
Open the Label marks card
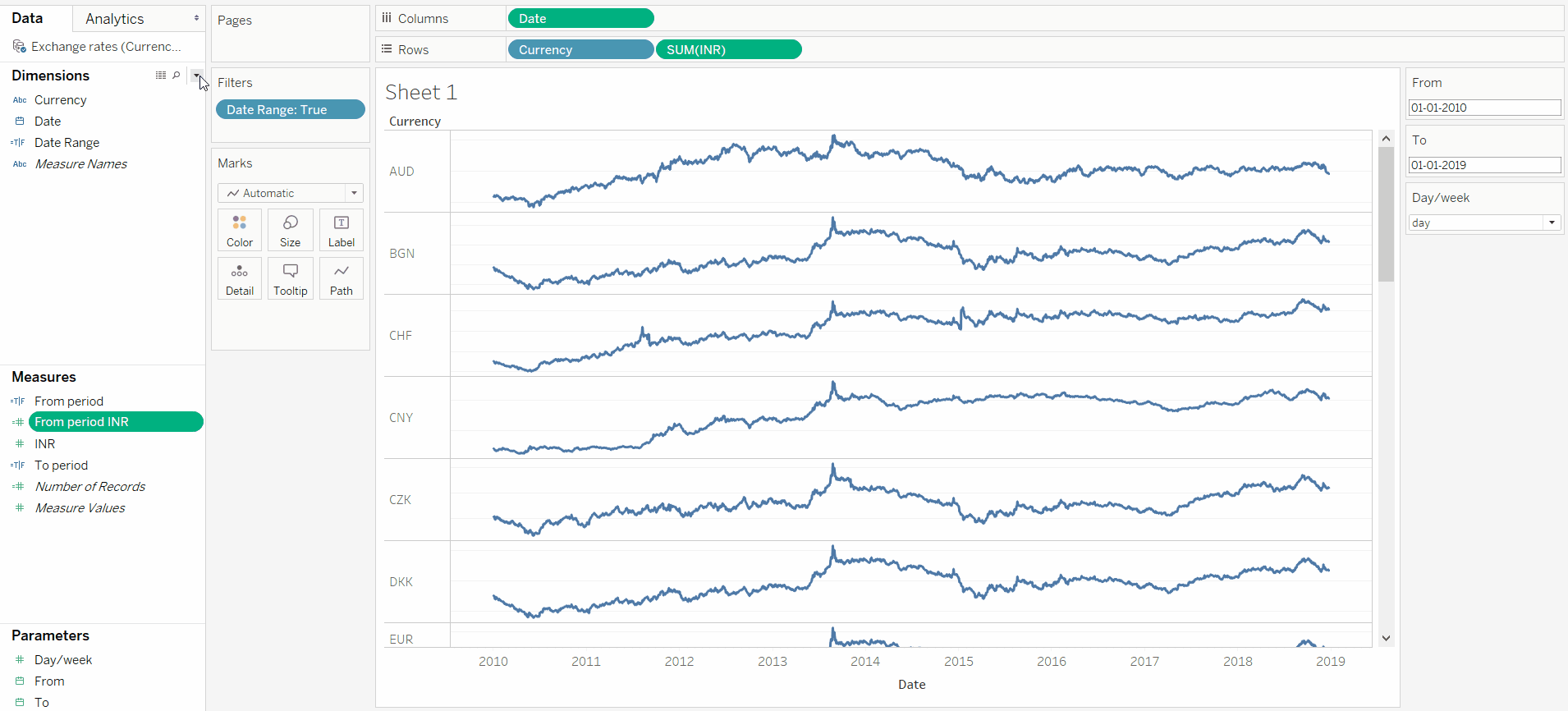pos(342,230)
